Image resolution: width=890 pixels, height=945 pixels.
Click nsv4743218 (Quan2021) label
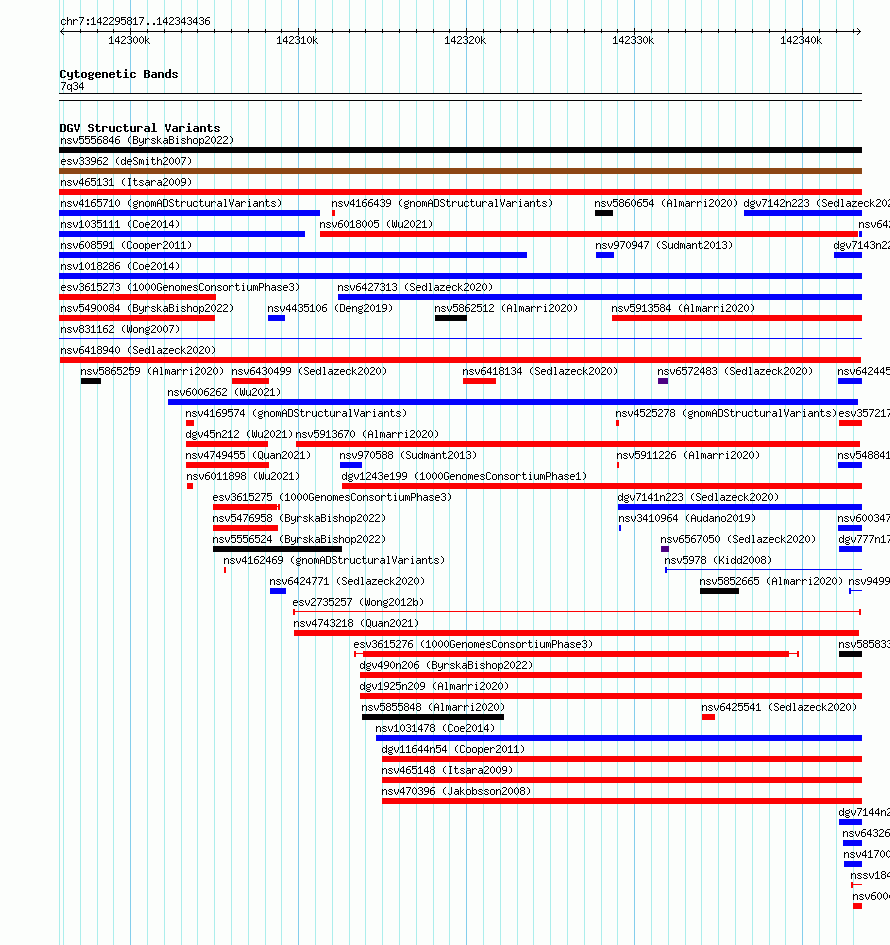356,624
